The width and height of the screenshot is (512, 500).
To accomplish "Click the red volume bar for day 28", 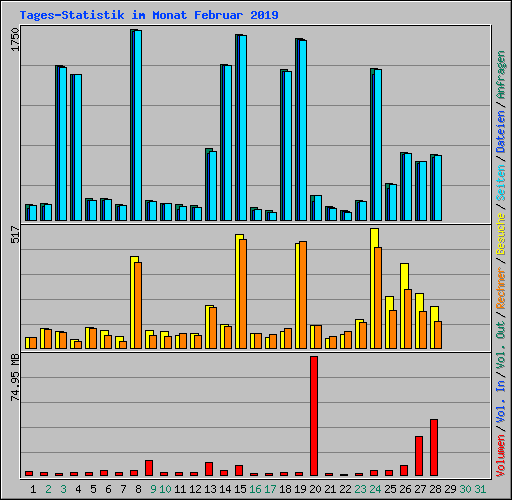I will [434, 447].
